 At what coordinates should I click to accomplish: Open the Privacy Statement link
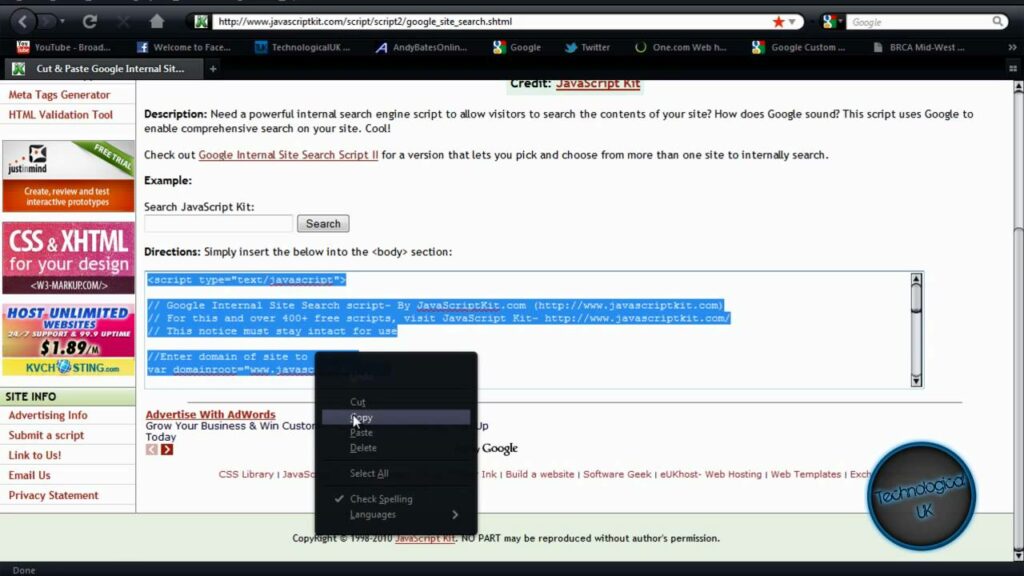[x=54, y=495]
